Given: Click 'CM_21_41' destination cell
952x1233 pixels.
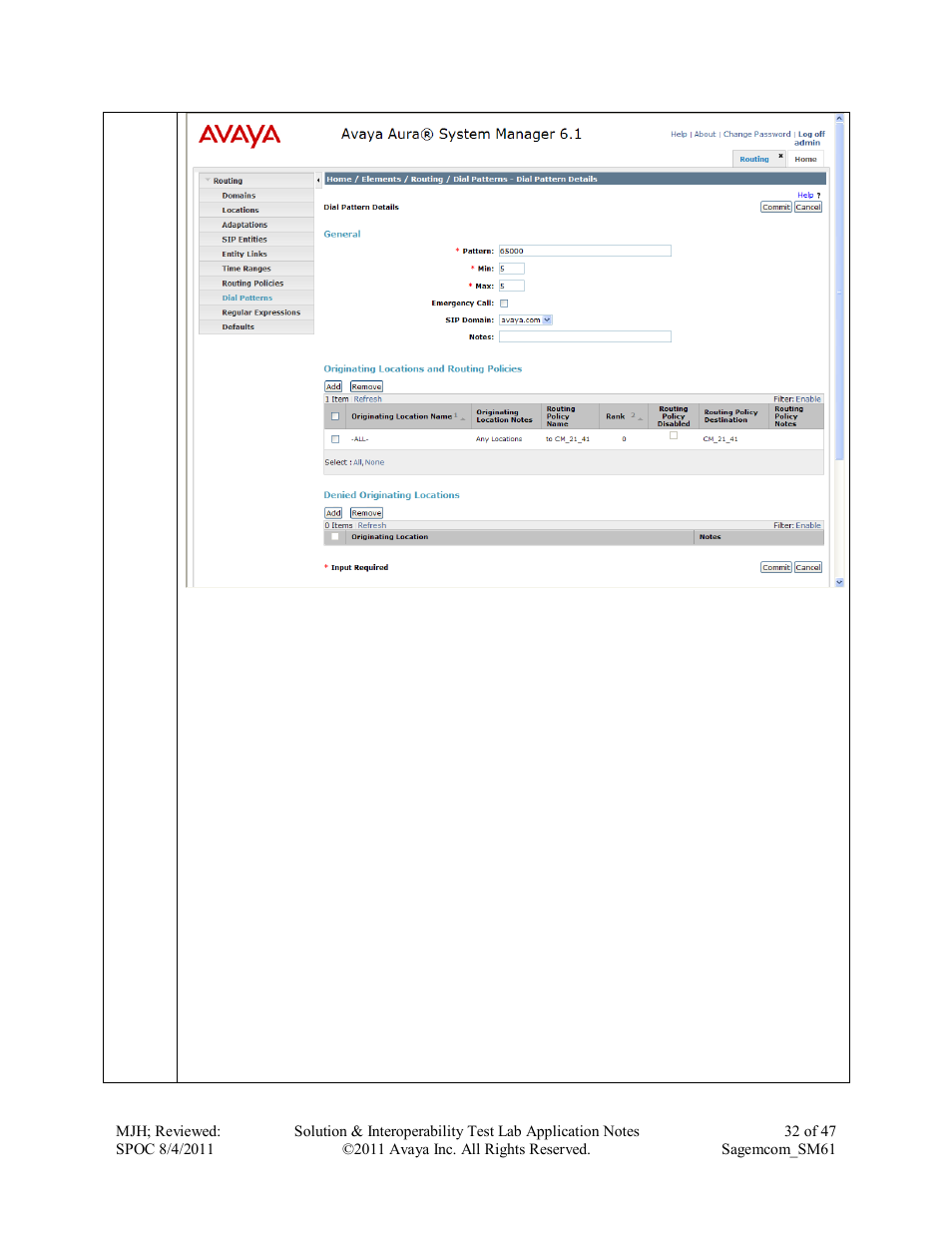Looking at the screenshot, I should point(720,439).
